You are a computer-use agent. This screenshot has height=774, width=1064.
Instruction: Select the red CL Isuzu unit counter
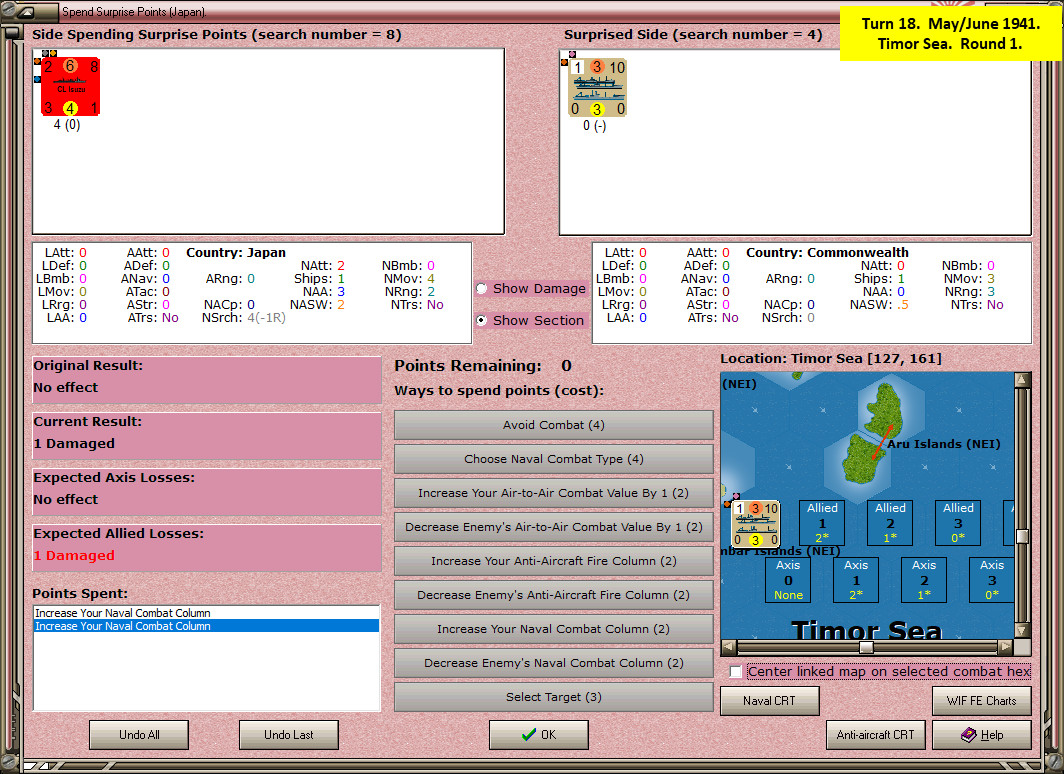pyautogui.click(x=71, y=86)
